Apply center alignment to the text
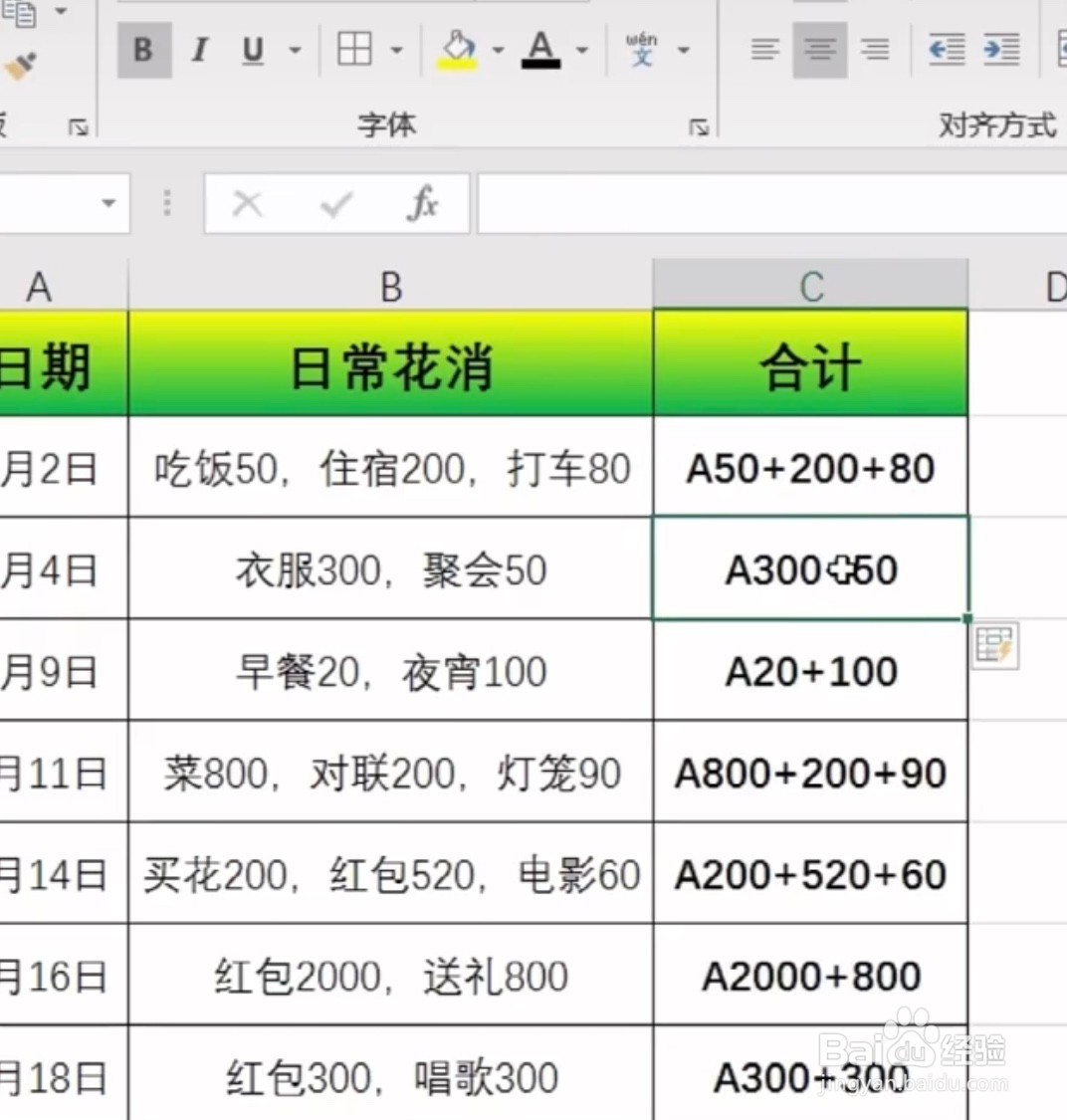The height and width of the screenshot is (1120, 1067). 819,50
